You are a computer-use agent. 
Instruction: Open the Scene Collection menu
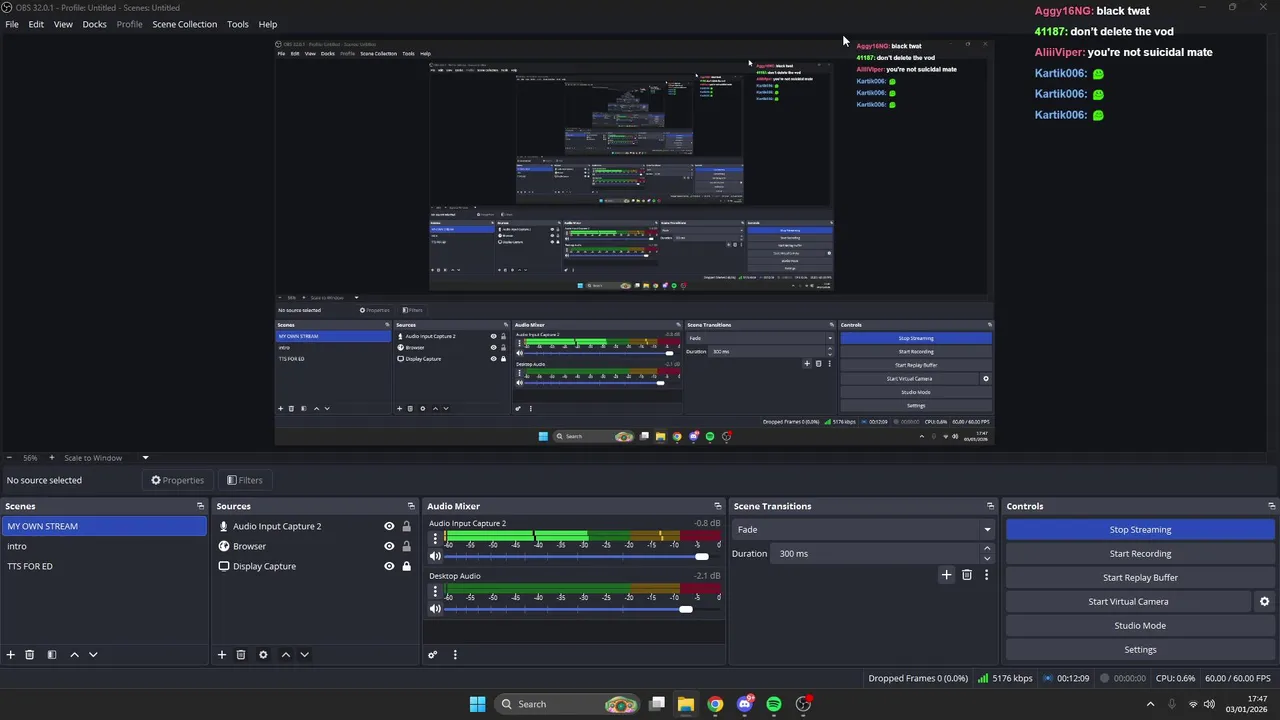click(x=185, y=24)
